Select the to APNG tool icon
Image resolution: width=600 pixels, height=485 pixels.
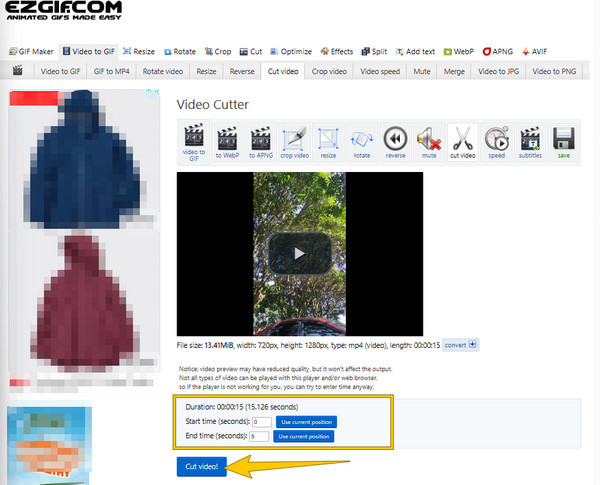[x=261, y=142]
